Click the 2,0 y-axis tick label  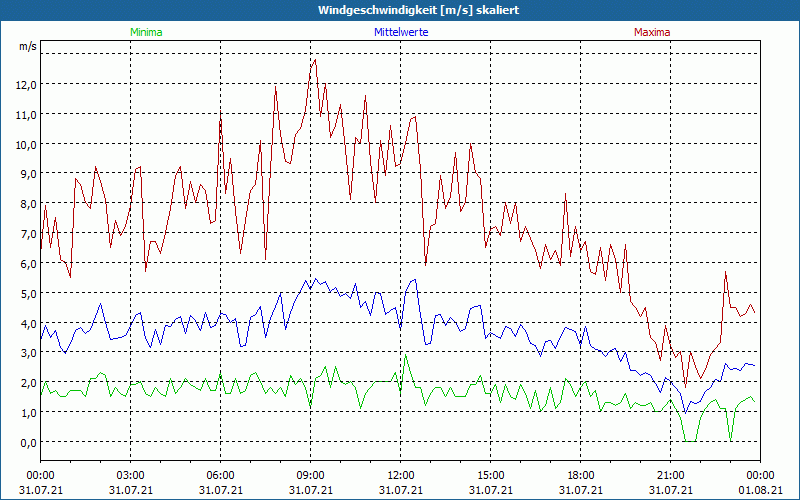click(x=28, y=383)
